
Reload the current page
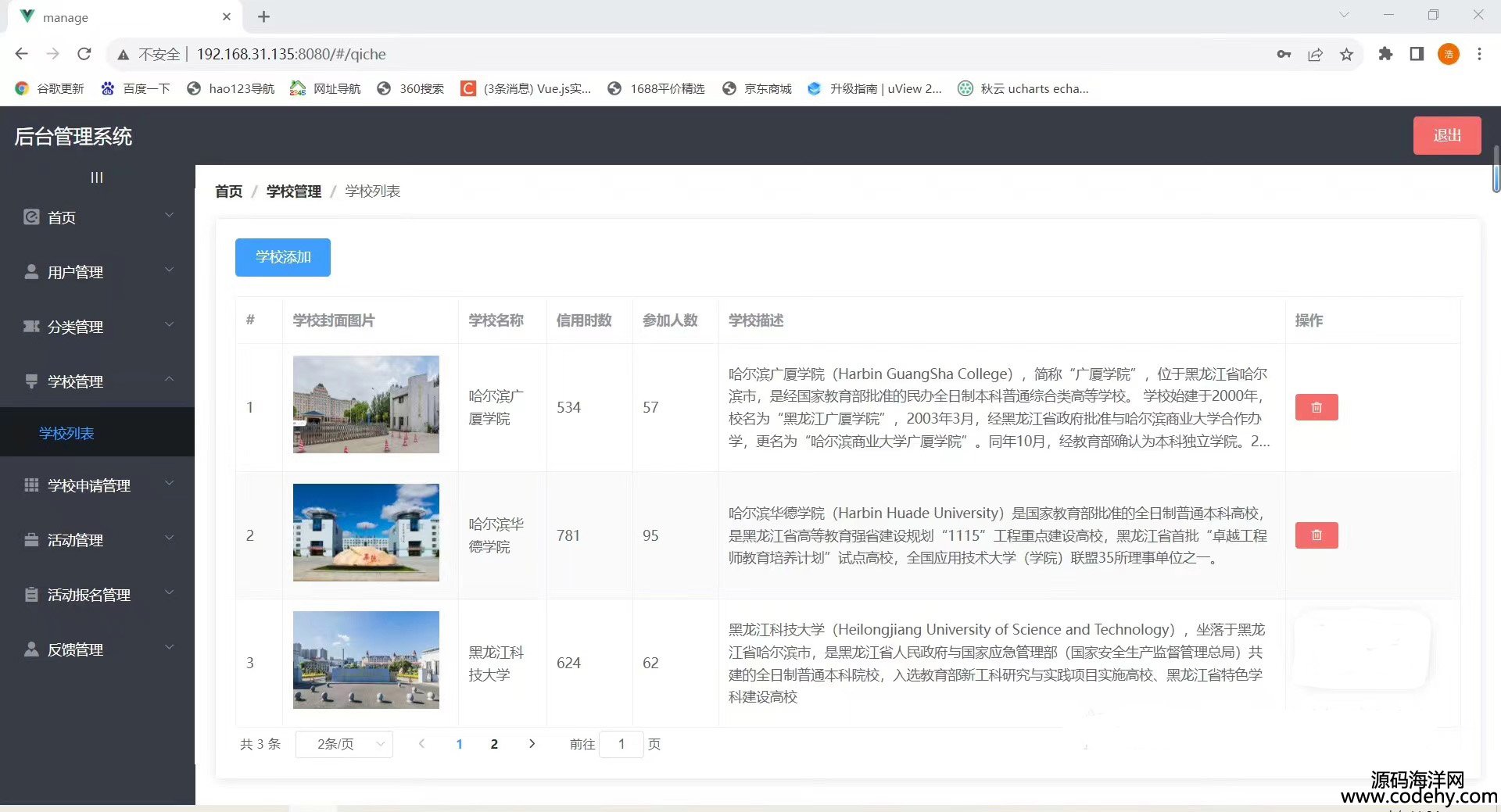[x=84, y=54]
